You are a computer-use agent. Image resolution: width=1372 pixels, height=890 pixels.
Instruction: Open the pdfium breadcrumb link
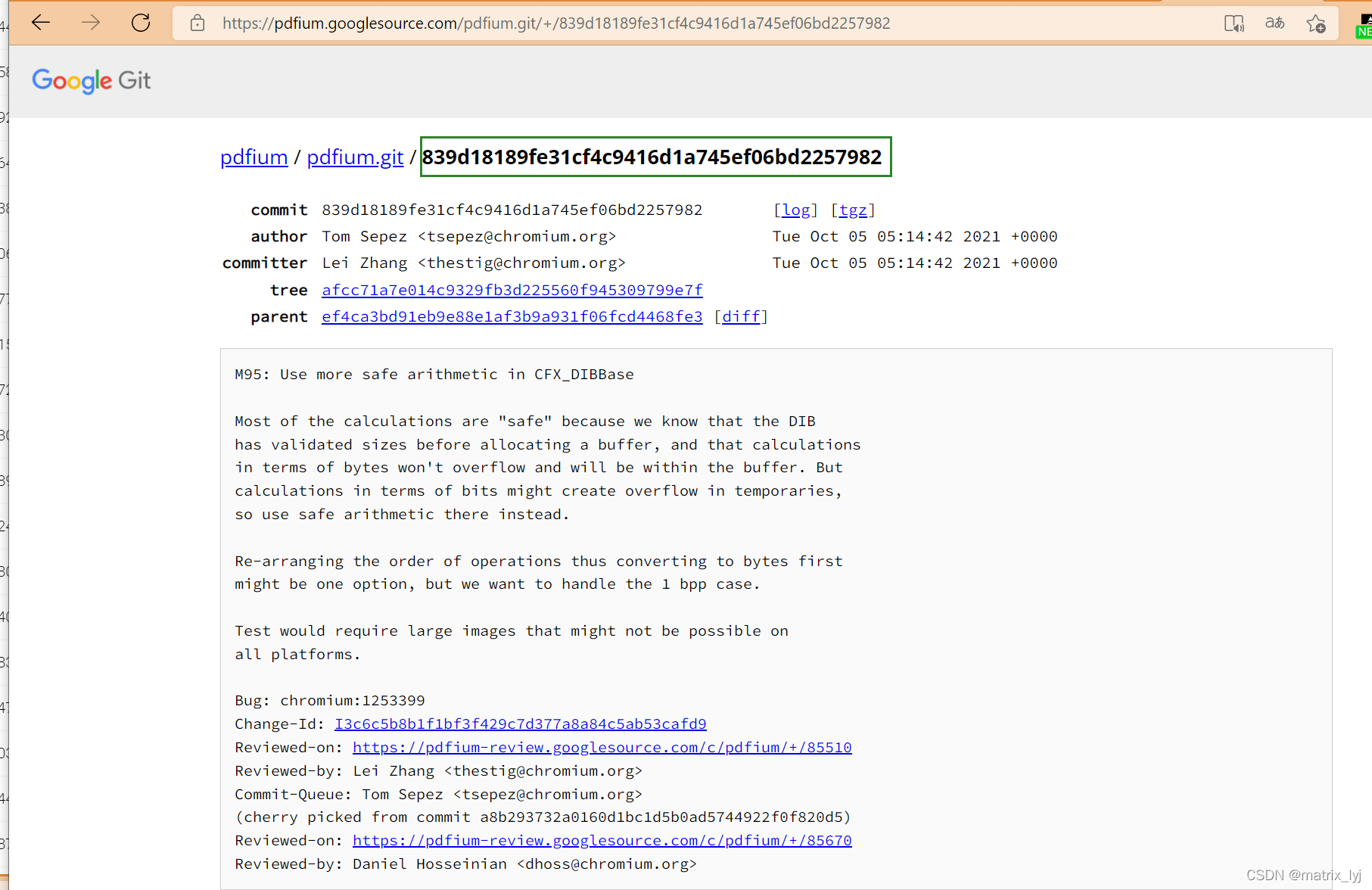(x=254, y=157)
